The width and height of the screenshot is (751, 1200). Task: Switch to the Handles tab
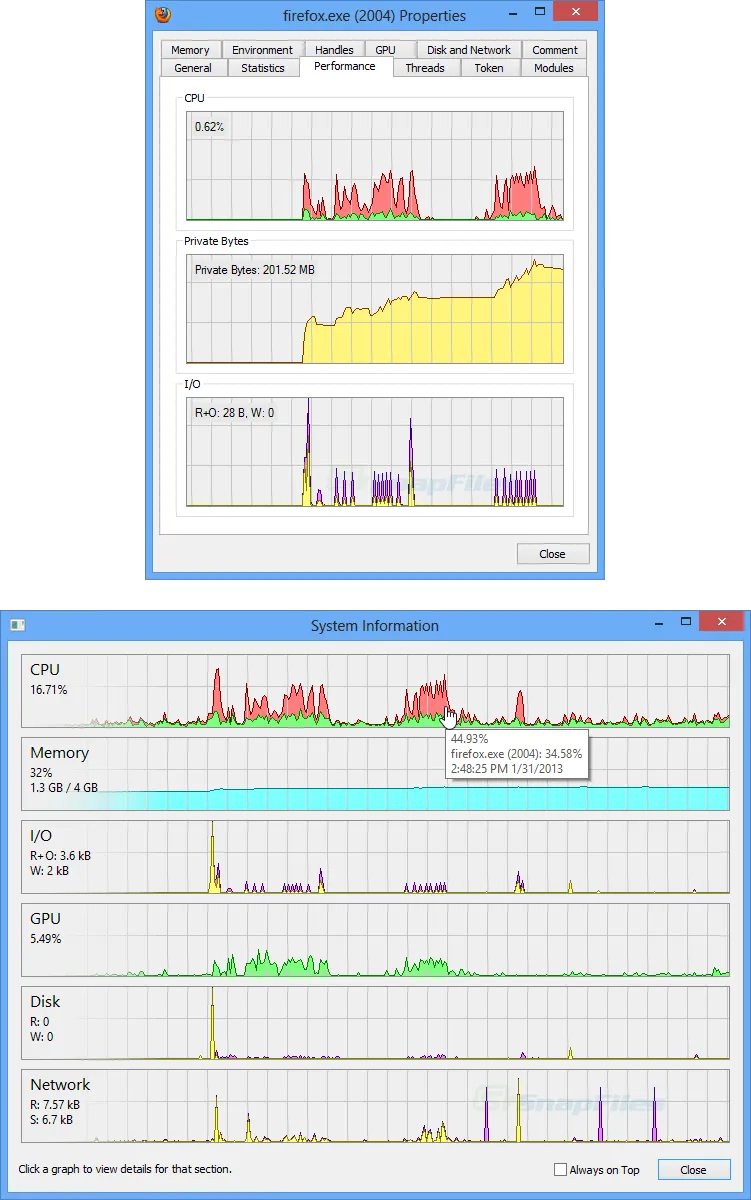pos(334,50)
